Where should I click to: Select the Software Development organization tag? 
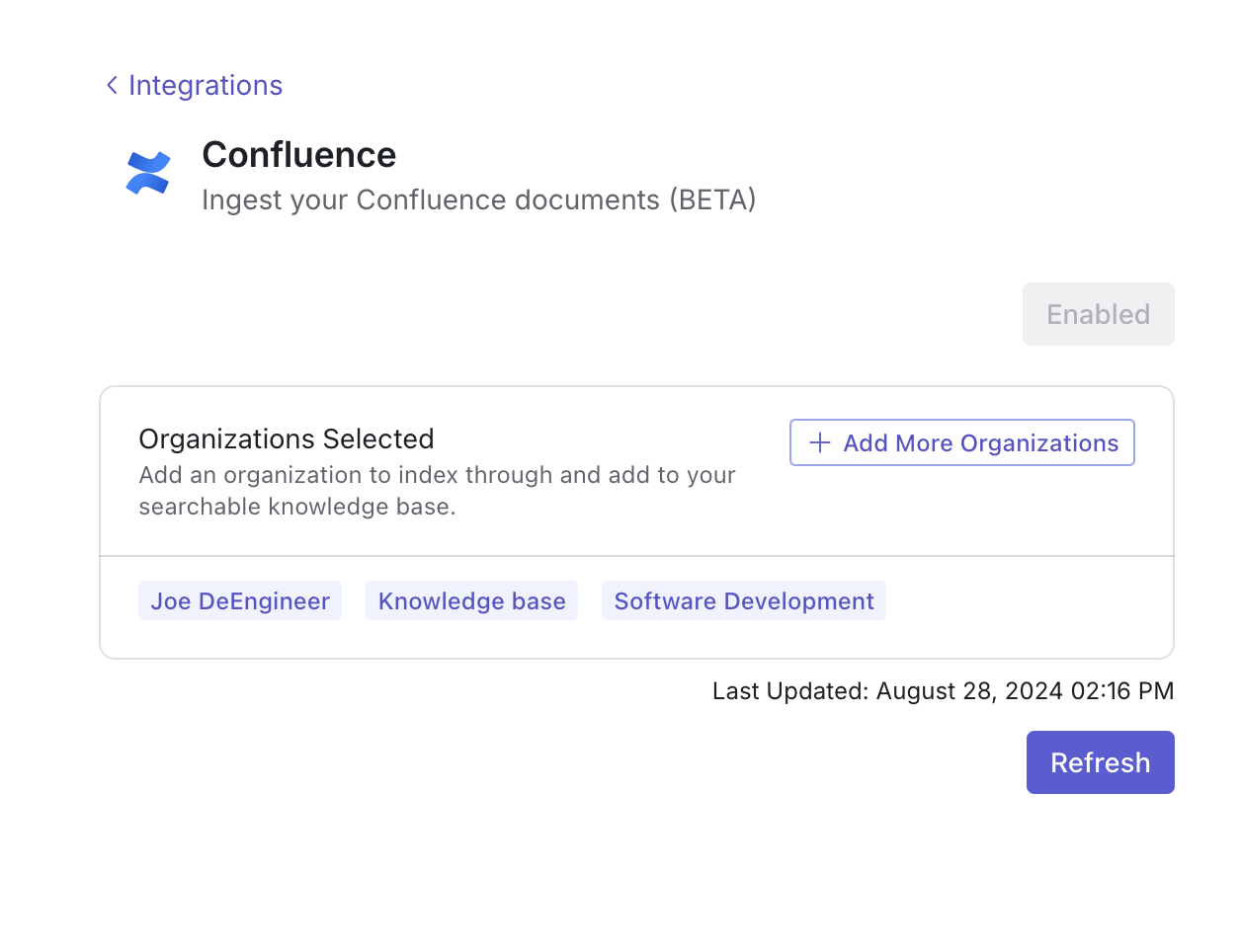click(744, 601)
